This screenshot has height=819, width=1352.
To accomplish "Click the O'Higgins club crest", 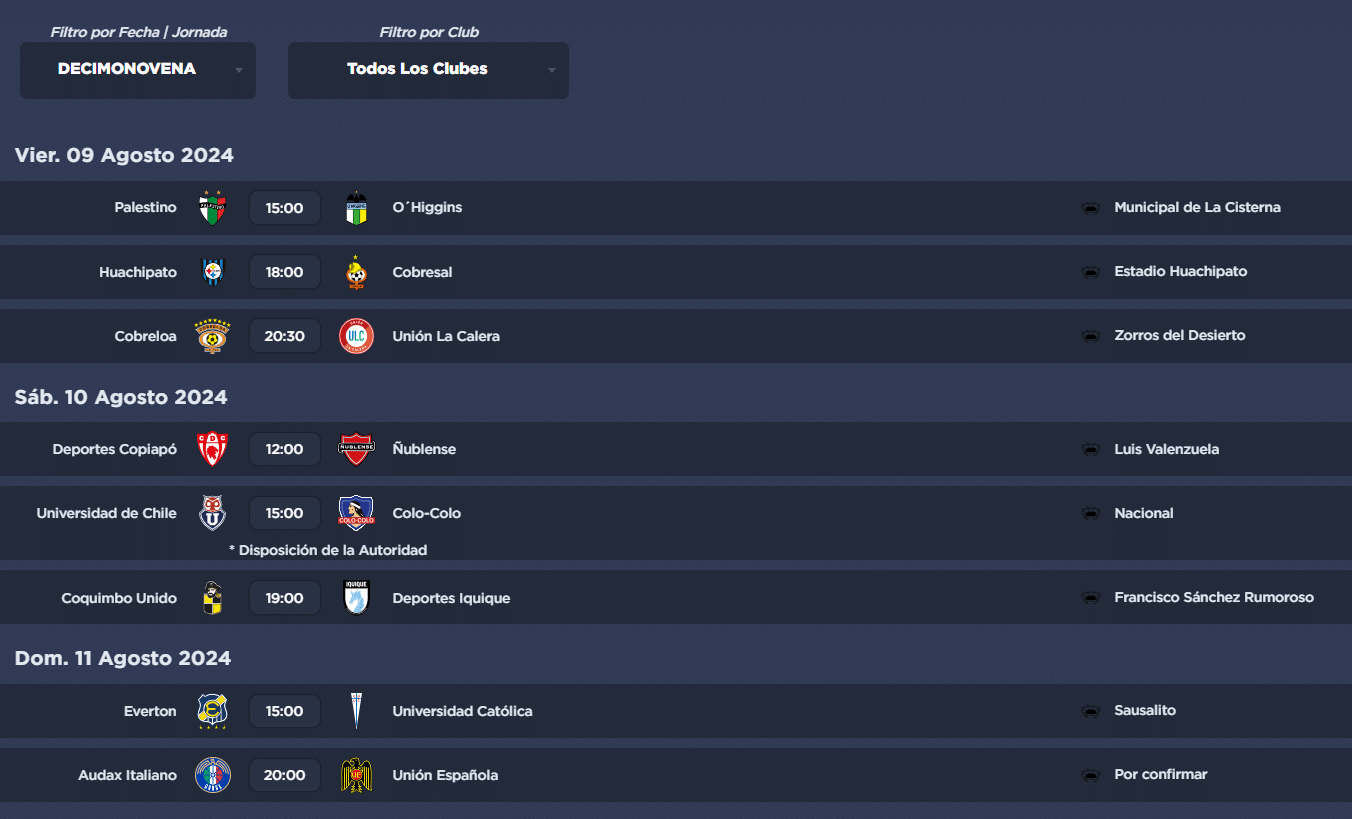I will (x=356, y=208).
